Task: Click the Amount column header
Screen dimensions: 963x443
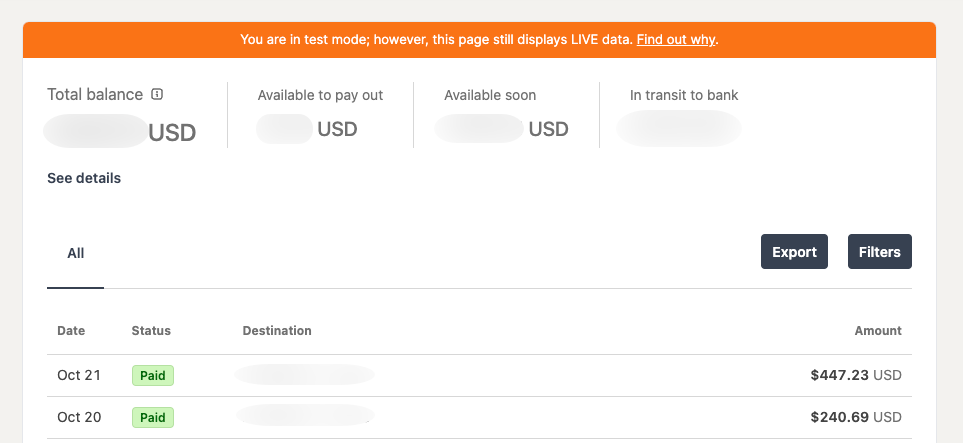Action: [877, 331]
